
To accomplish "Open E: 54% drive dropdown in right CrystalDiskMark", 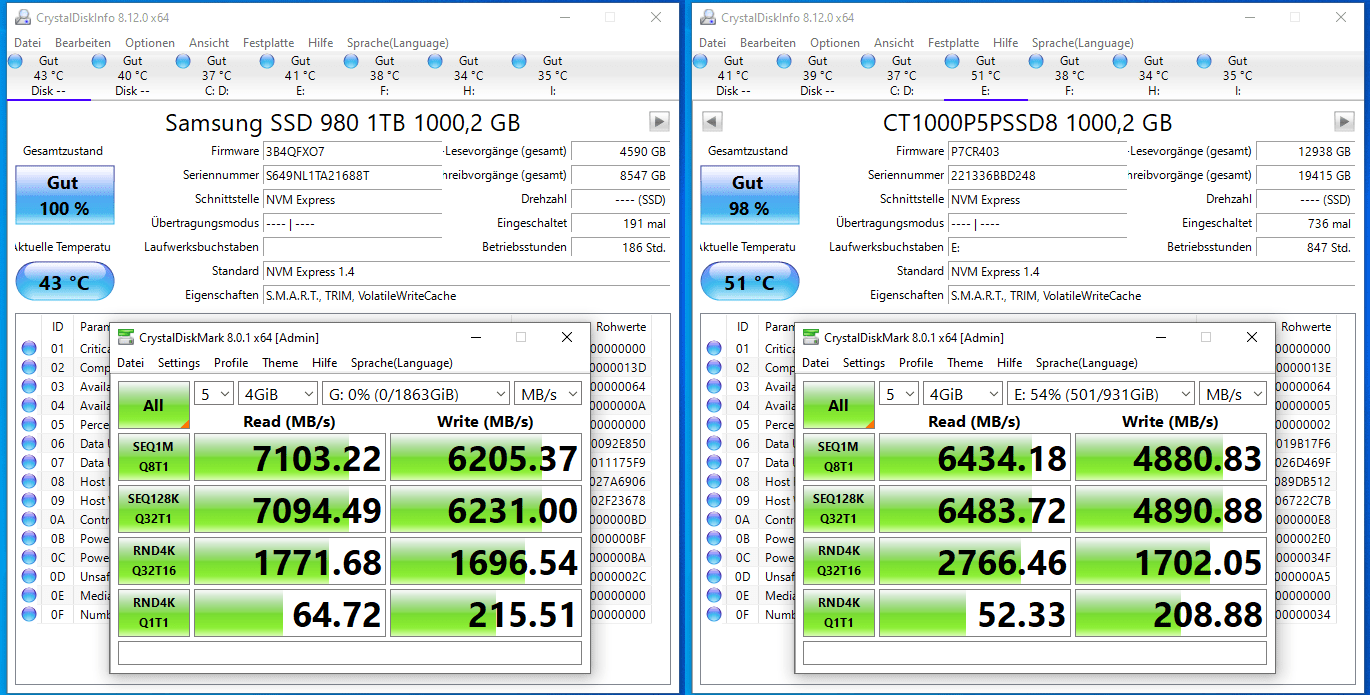I will coord(1100,394).
